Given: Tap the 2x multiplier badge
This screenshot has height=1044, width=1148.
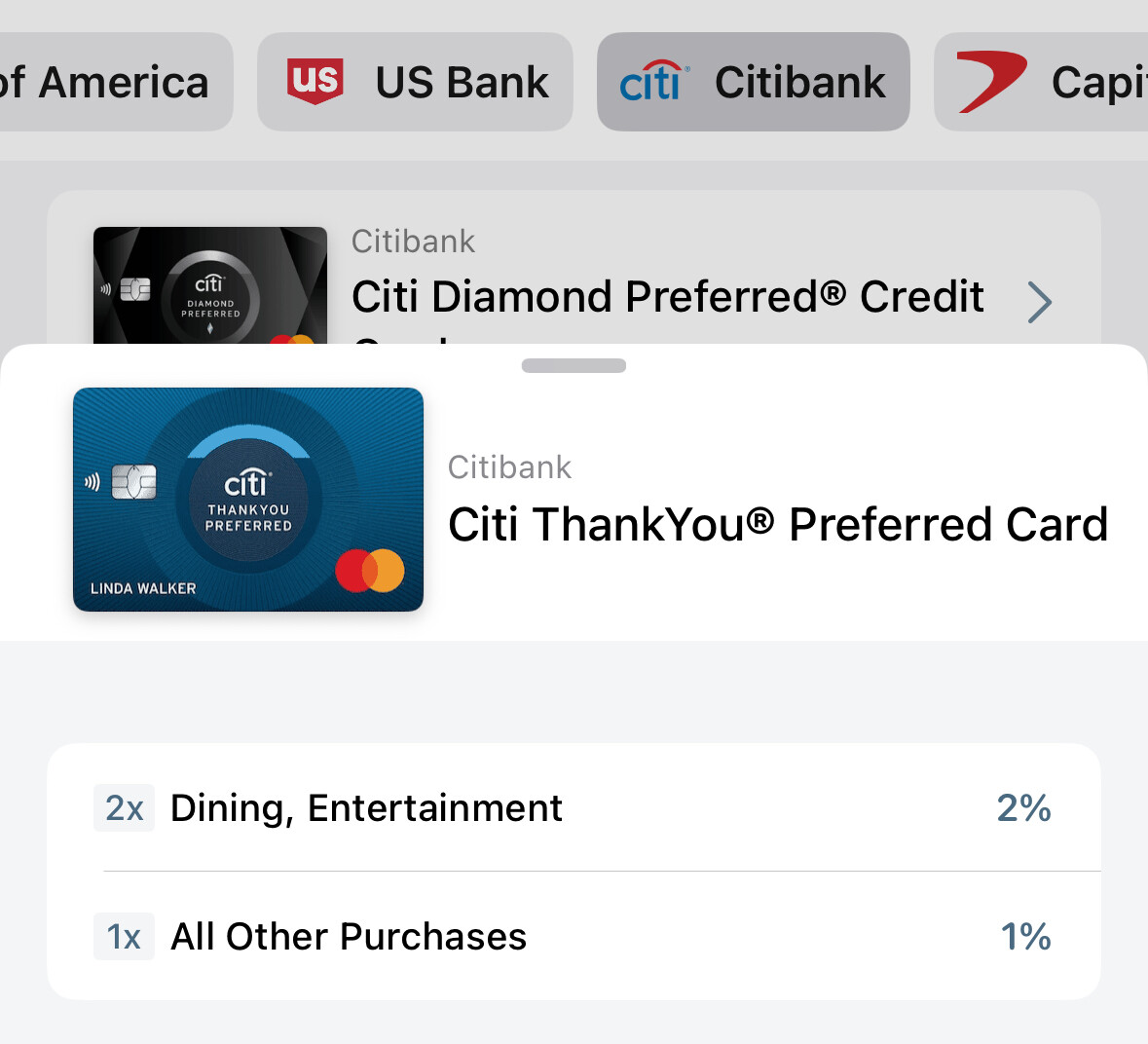Looking at the screenshot, I should (124, 808).
